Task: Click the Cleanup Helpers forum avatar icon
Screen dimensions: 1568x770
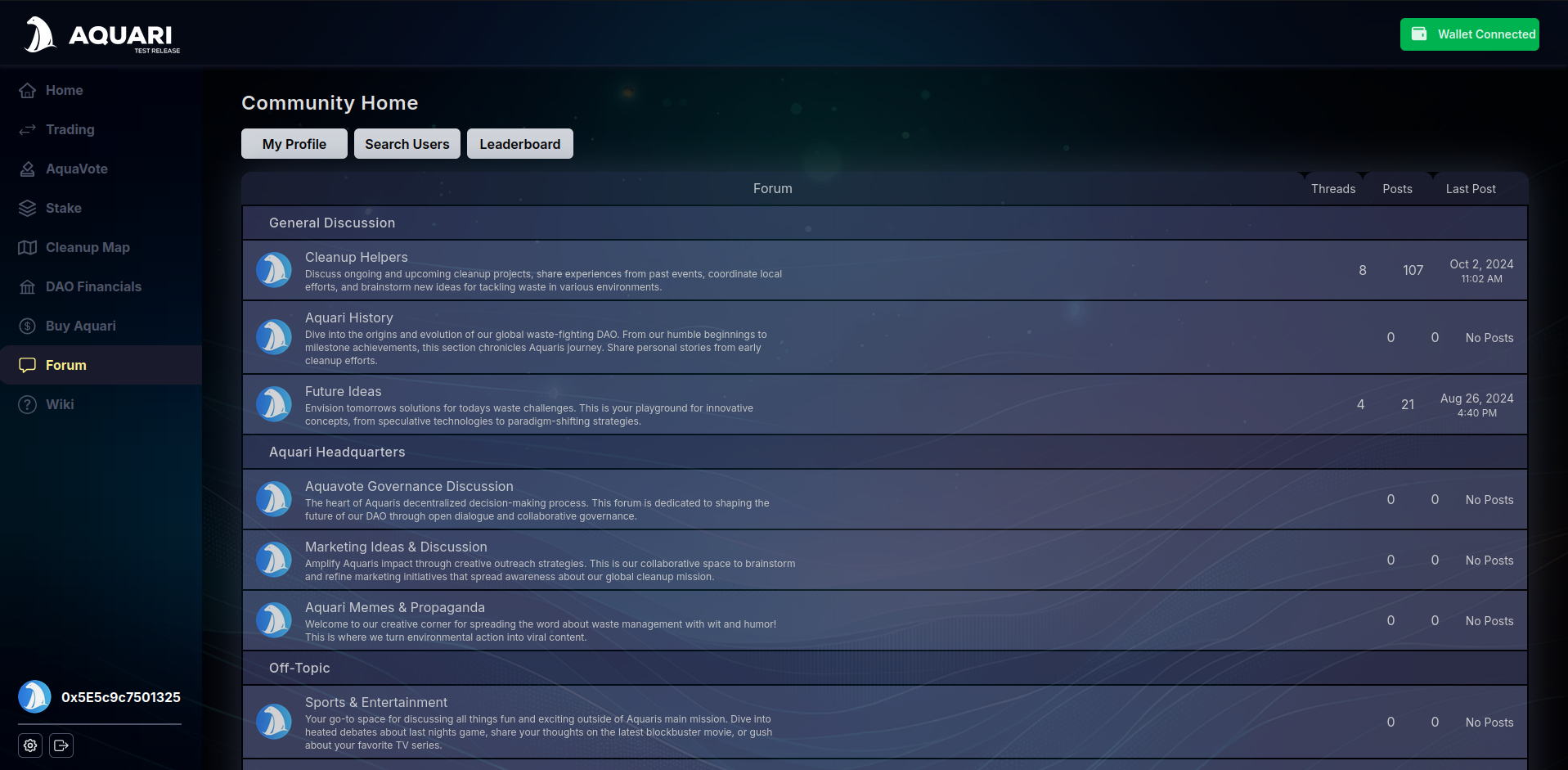Action: coord(274,270)
